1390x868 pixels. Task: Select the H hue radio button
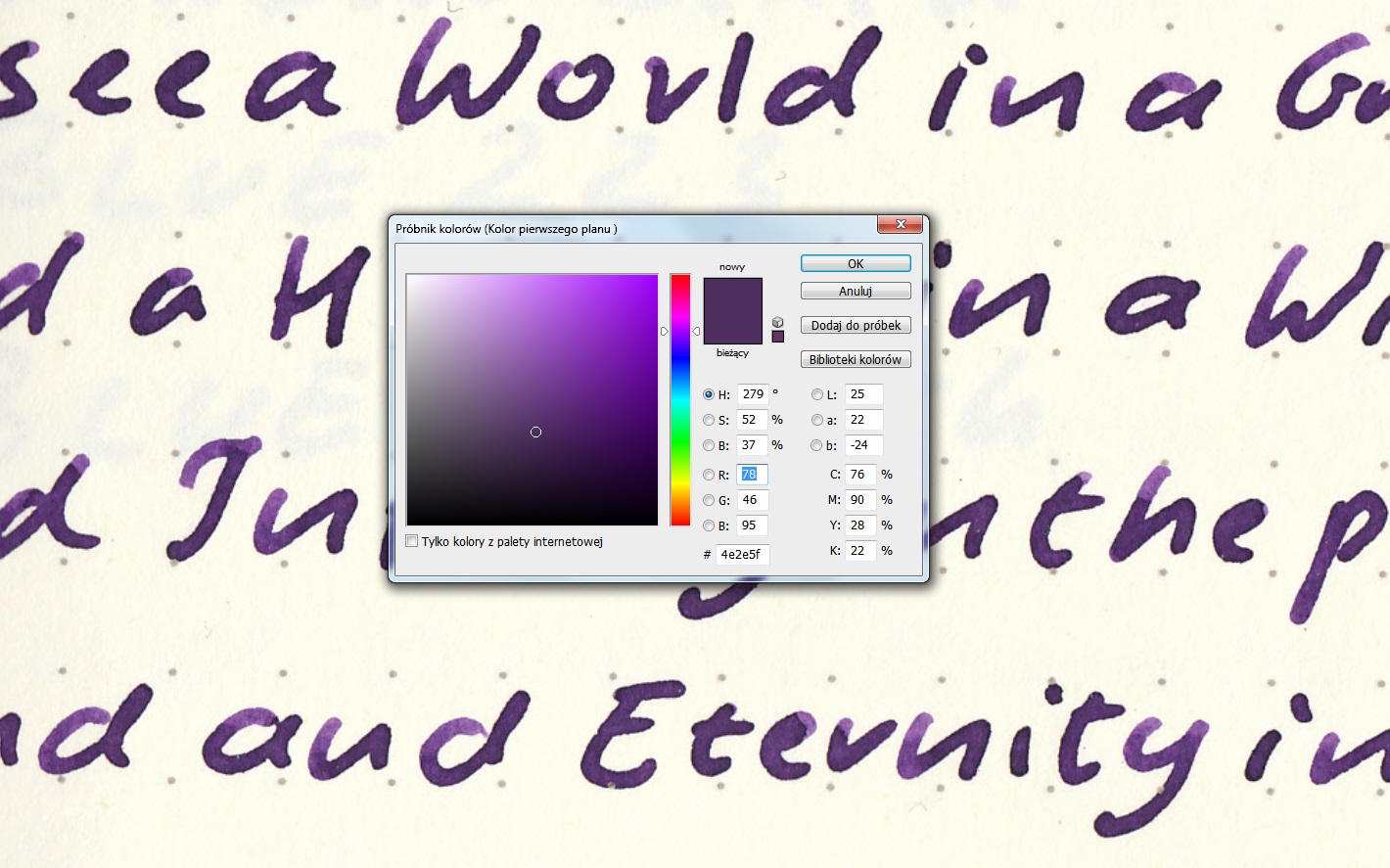(709, 394)
